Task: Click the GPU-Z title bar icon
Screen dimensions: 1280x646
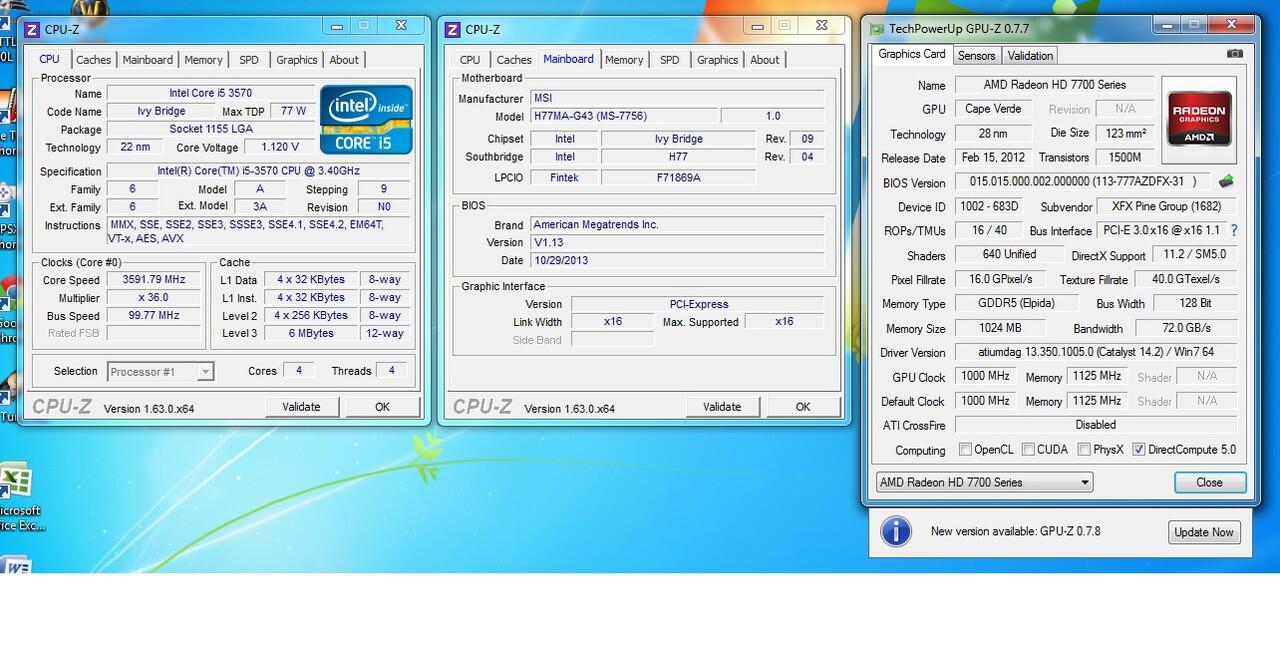Action: (x=877, y=29)
